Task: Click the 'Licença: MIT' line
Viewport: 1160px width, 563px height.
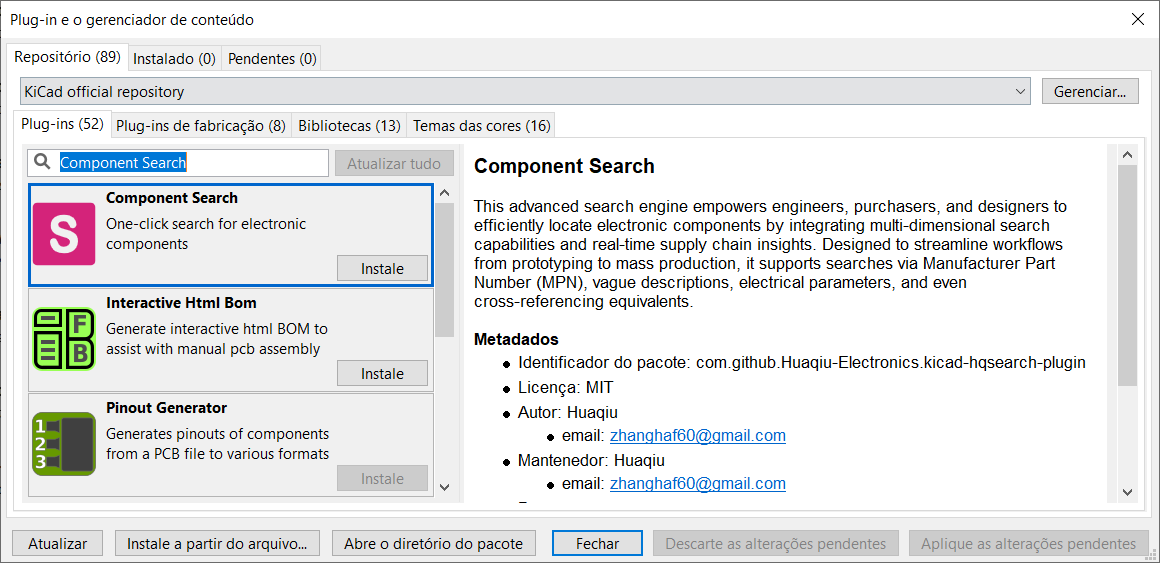Action: point(566,388)
